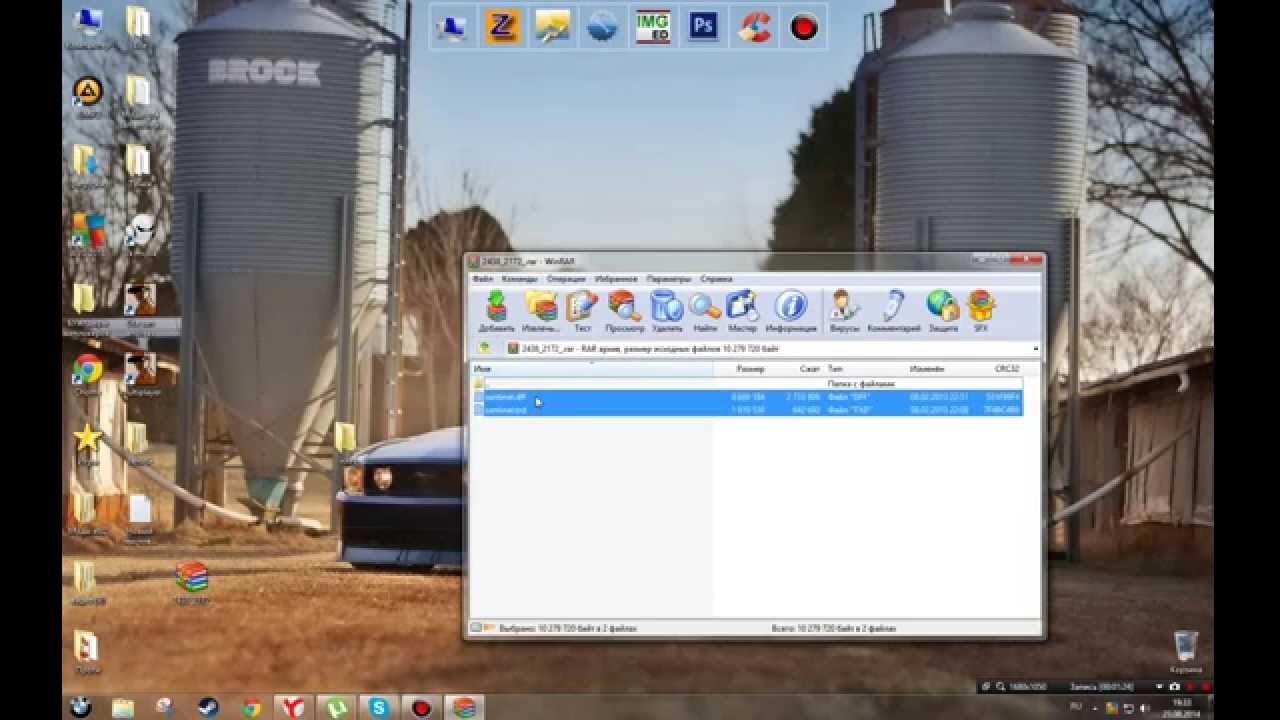Launch Photoshop from the top dock

(x=703, y=27)
